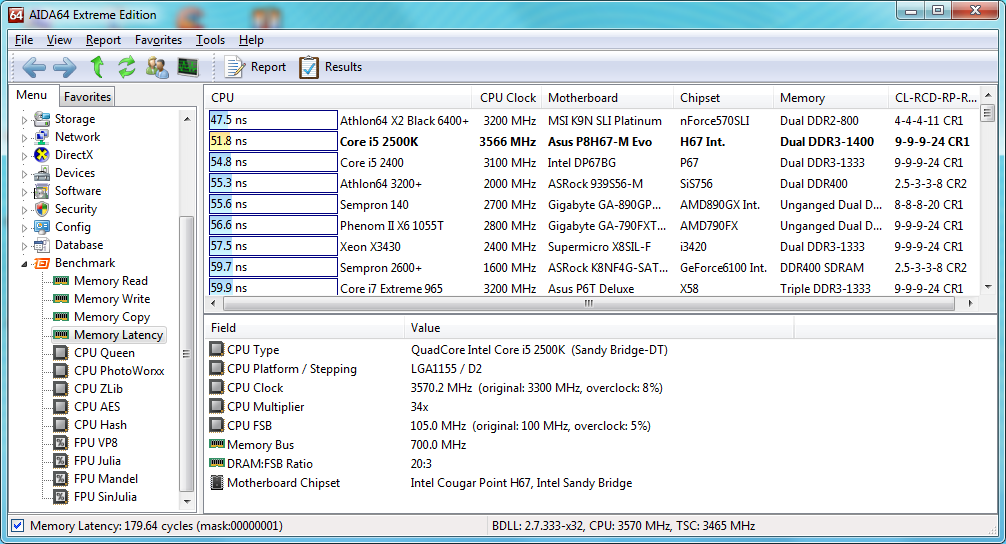The width and height of the screenshot is (1006, 544).
Task: Click the Memory Write RAM icon
Action: [61, 298]
